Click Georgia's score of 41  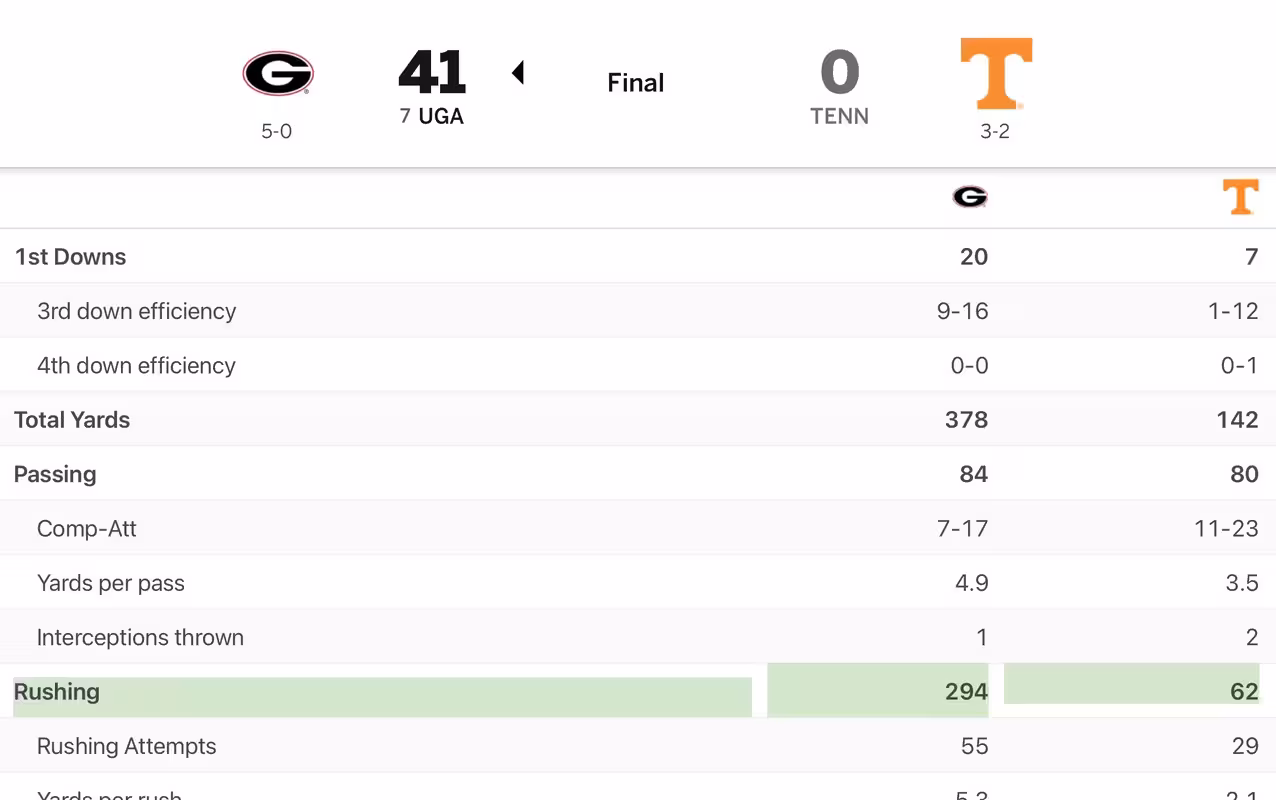[432, 72]
